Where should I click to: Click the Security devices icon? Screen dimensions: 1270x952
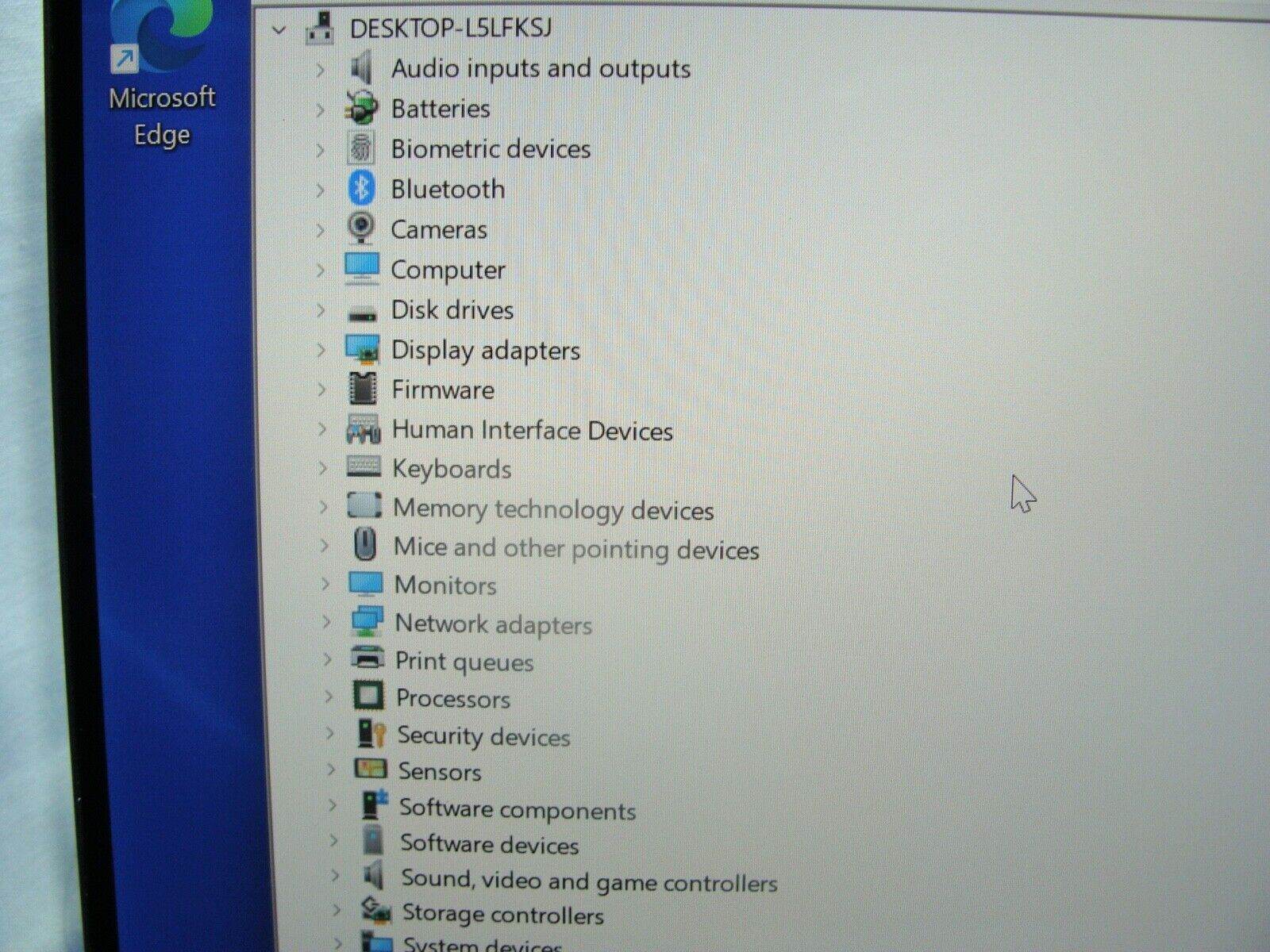click(369, 736)
